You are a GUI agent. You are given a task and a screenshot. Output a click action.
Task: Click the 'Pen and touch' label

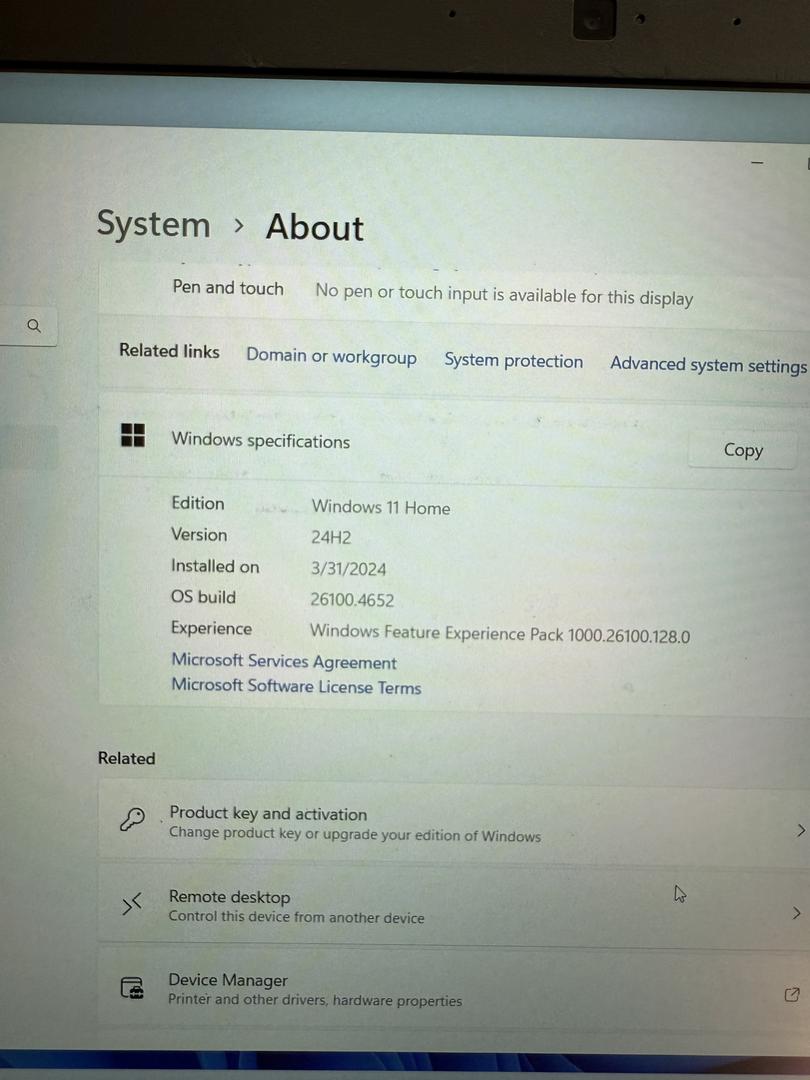pyautogui.click(x=228, y=287)
